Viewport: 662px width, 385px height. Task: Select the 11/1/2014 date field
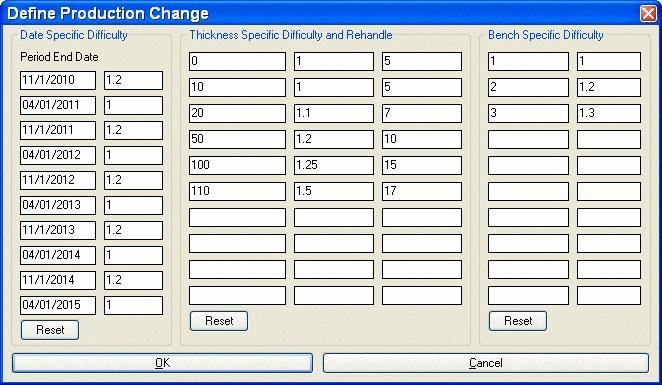click(x=58, y=280)
